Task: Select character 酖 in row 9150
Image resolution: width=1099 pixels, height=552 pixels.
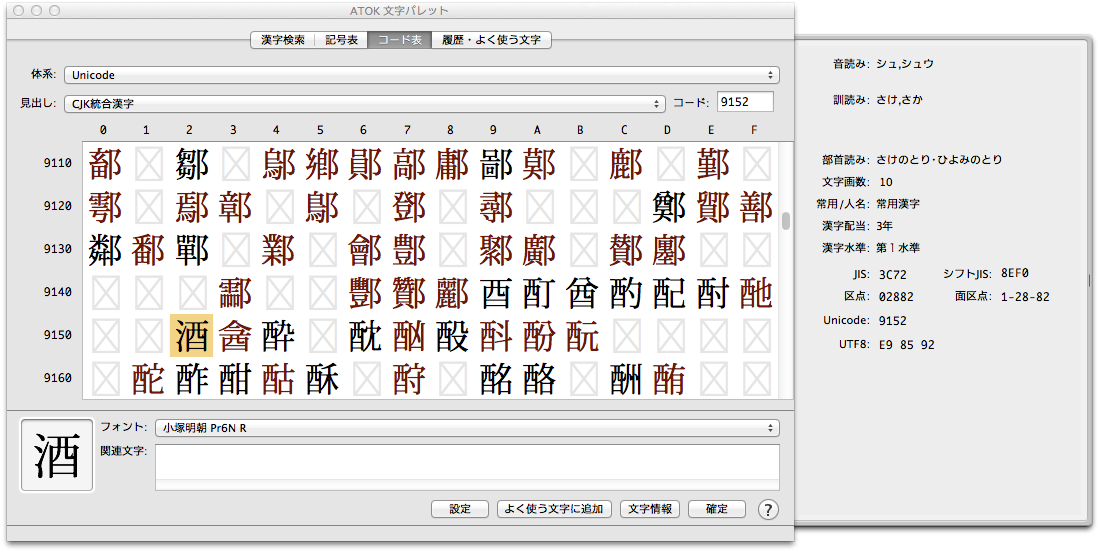Action: tap(365, 336)
